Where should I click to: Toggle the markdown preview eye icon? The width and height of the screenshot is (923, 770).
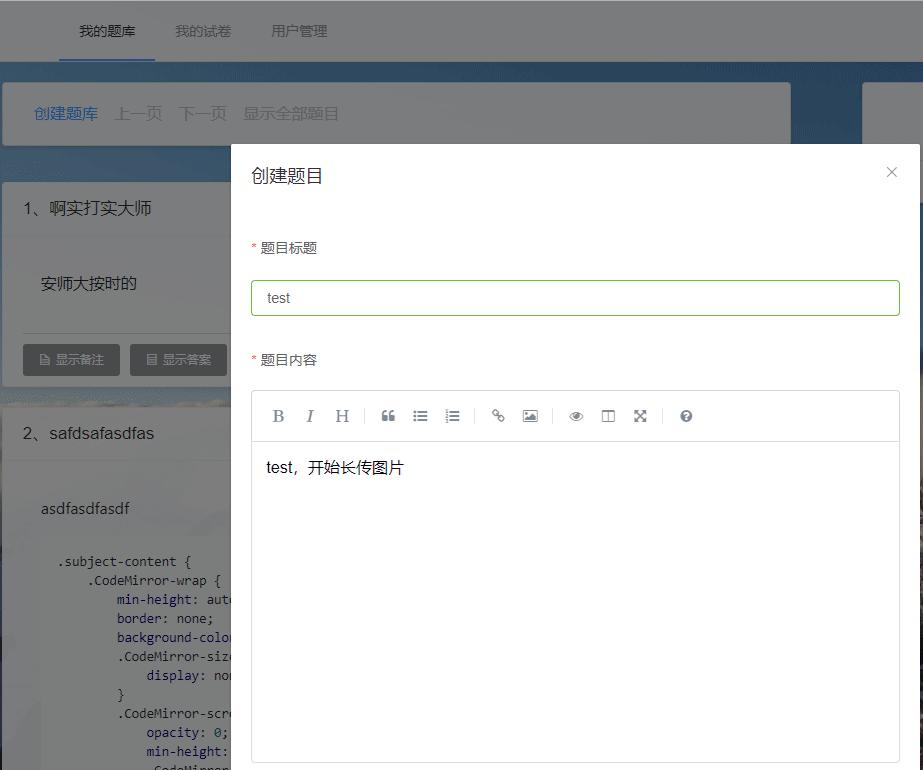pos(576,415)
